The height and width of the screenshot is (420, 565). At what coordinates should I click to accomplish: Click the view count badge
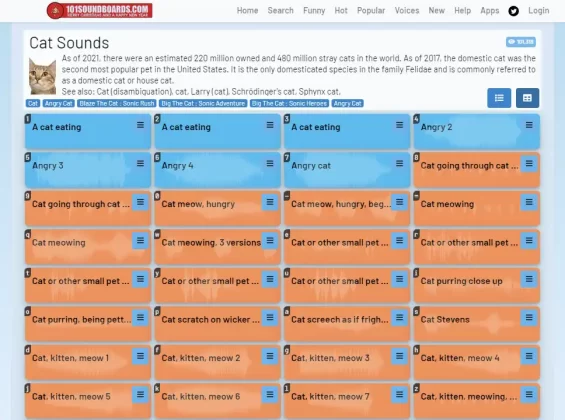click(x=521, y=42)
